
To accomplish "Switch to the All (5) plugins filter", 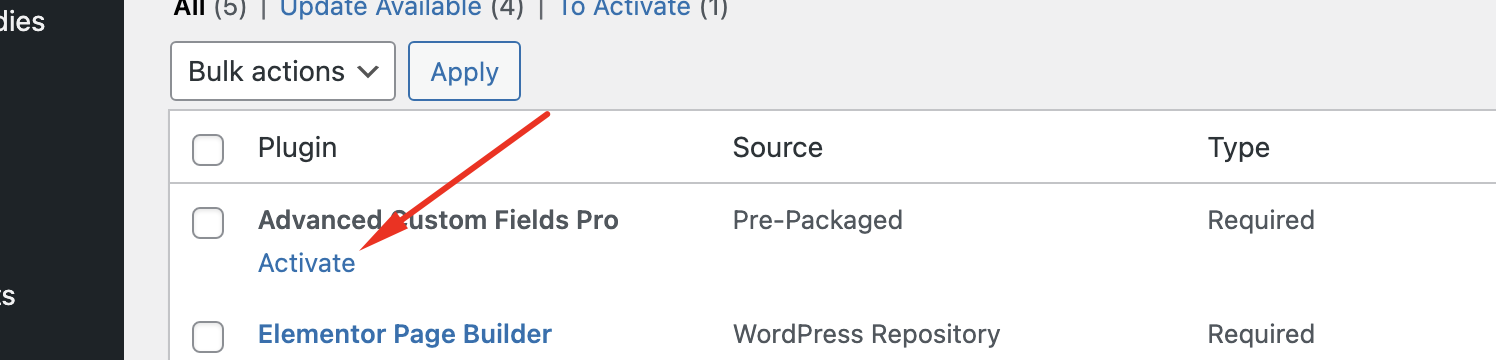I will click(x=209, y=9).
